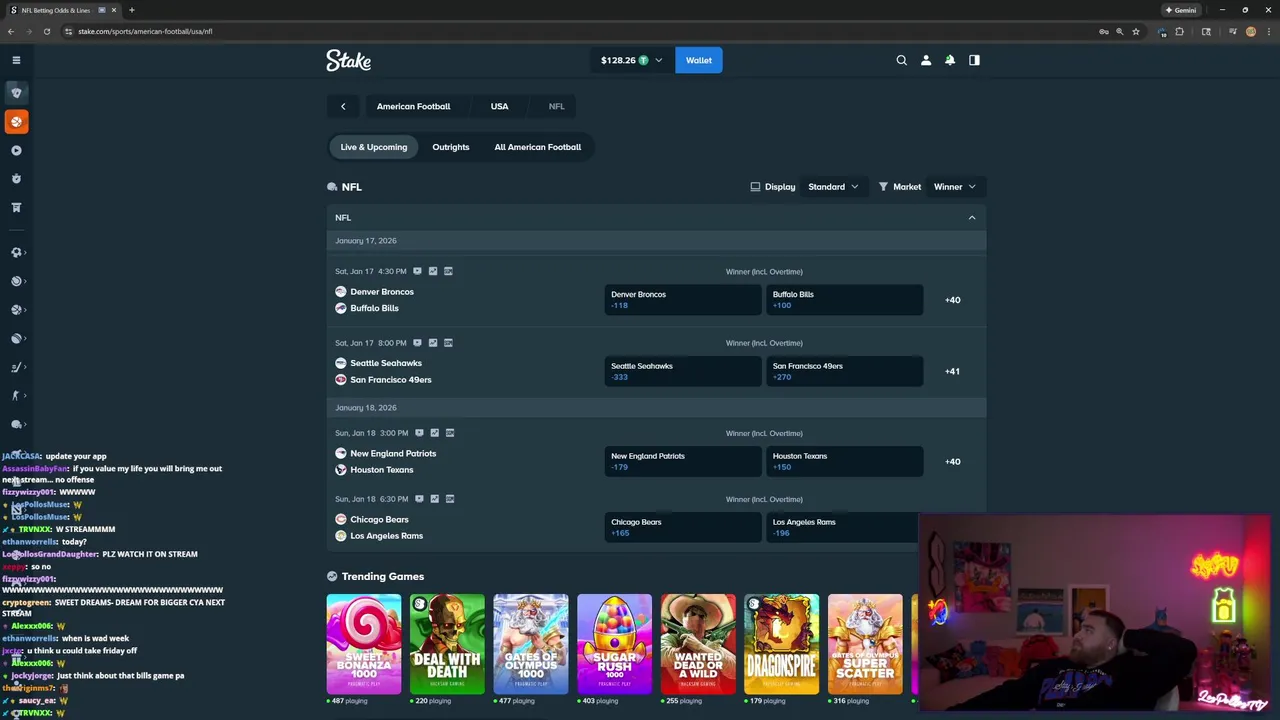Select the orange Sports sidebar icon
Screen dimensions: 1280x720
[16, 121]
